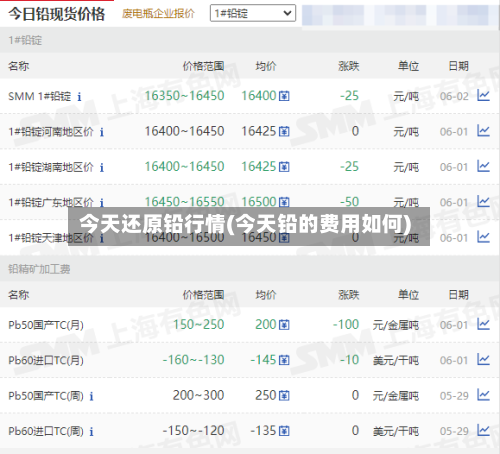Click yuan icon beside 250 average price
Screen dimensions: 500x454
pos(284,396)
